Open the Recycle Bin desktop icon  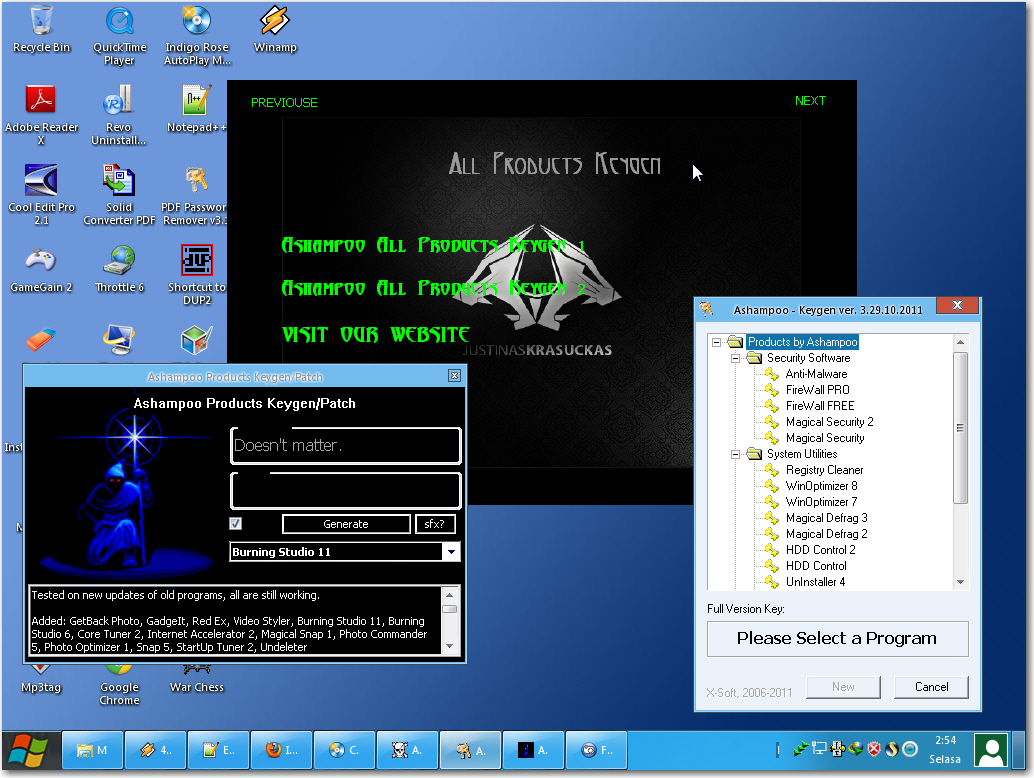(x=41, y=30)
